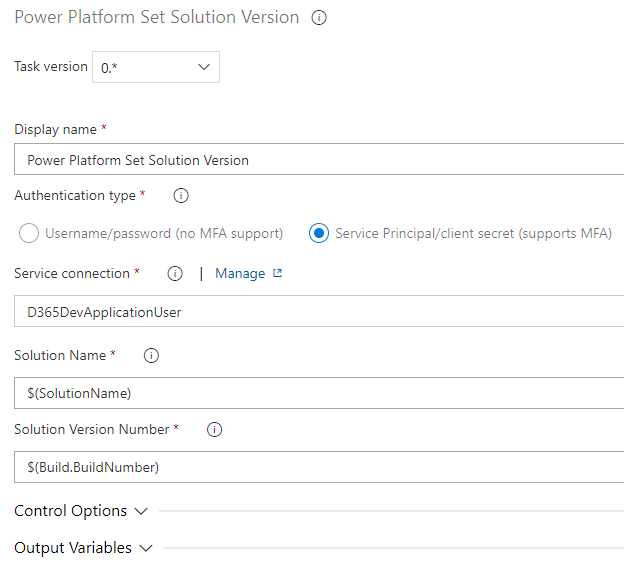This screenshot has height=563, width=624.
Task: Click the Authentication type info icon
Action: (x=181, y=196)
